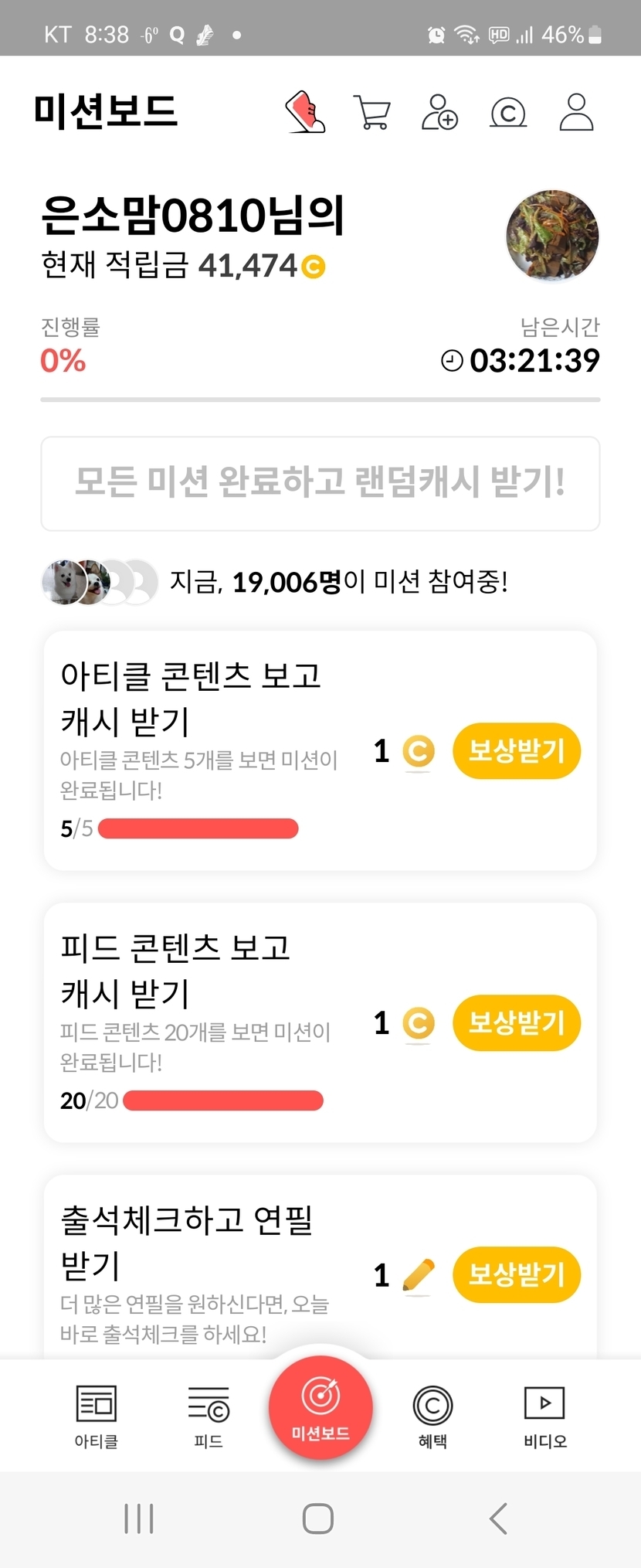Tap the red sneaker icon in header
The height and width of the screenshot is (1568, 641).
[306, 113]
